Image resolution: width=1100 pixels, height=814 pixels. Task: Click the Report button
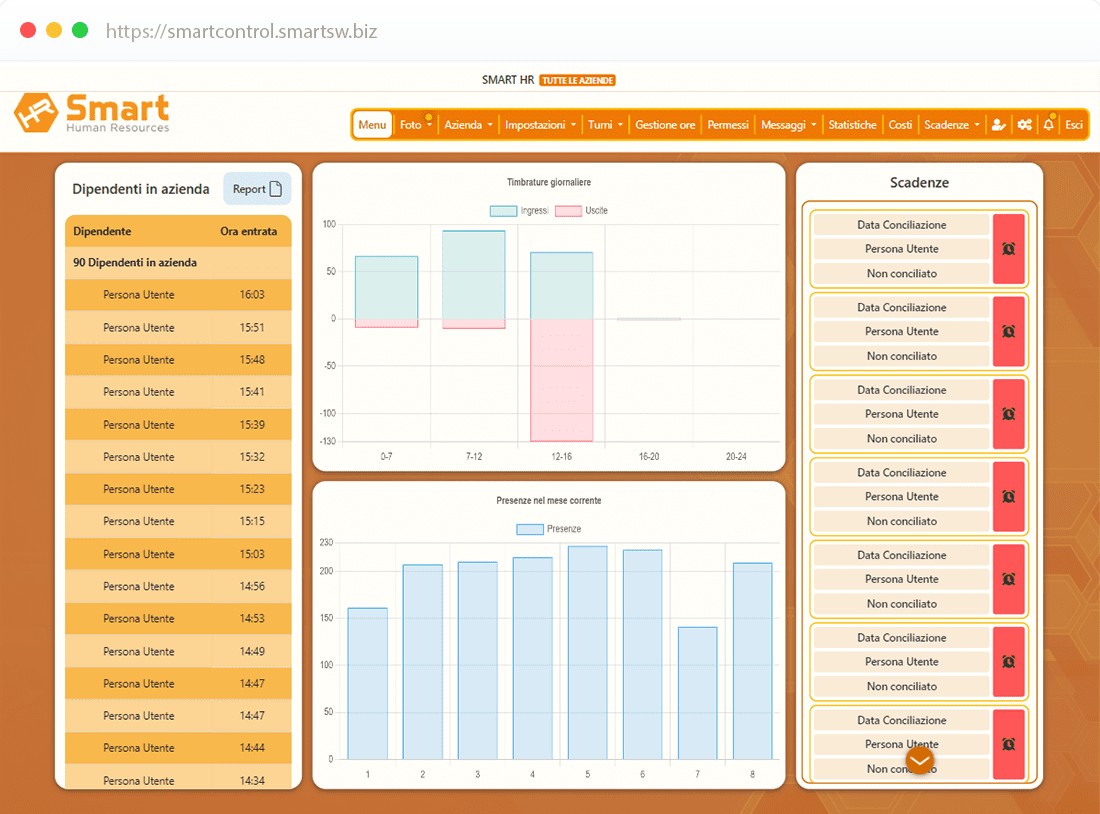click(x=257, y=189)
